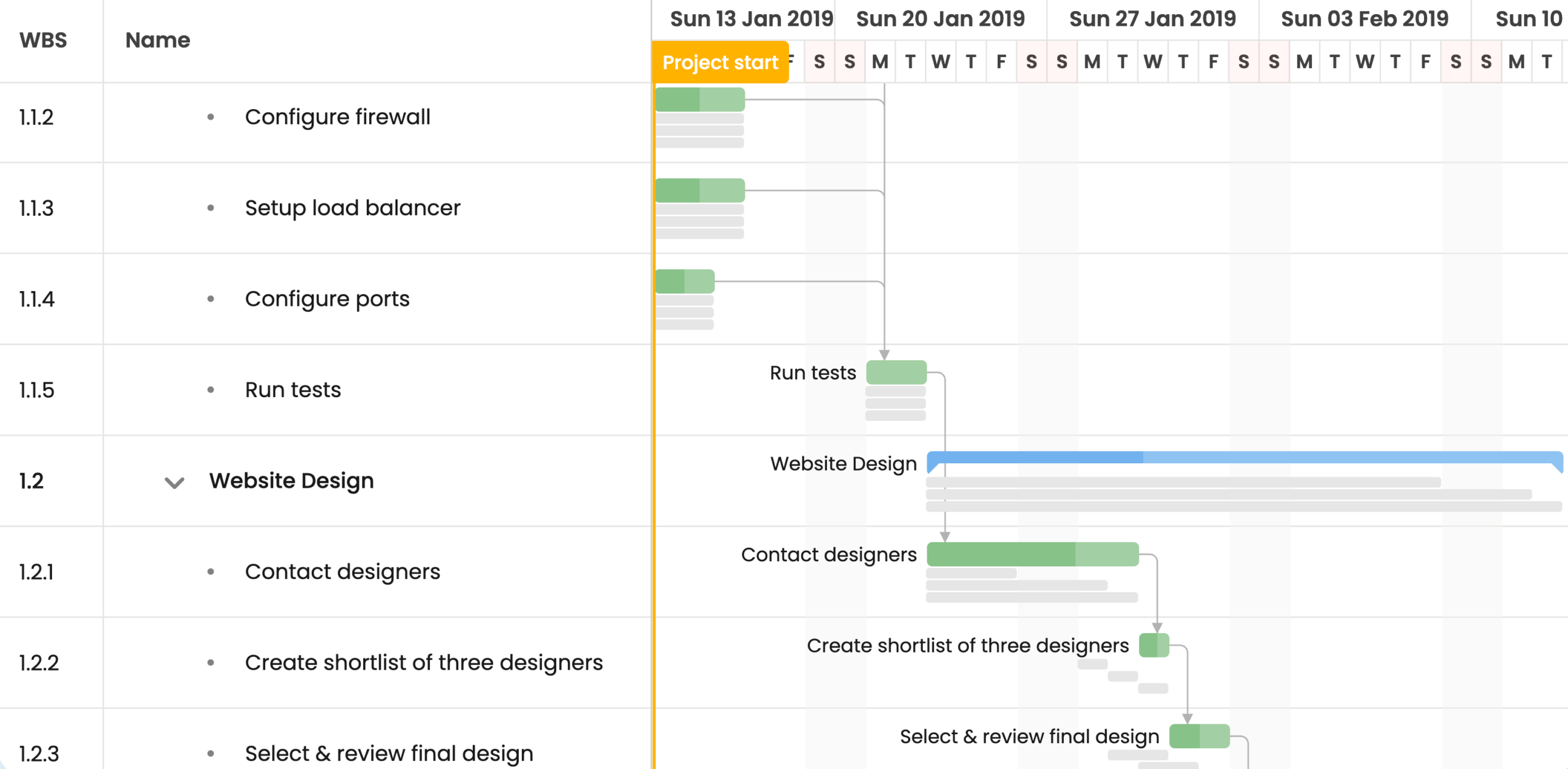
Task: Click the Run tests Gantt bar
Action: click(896, 372)
